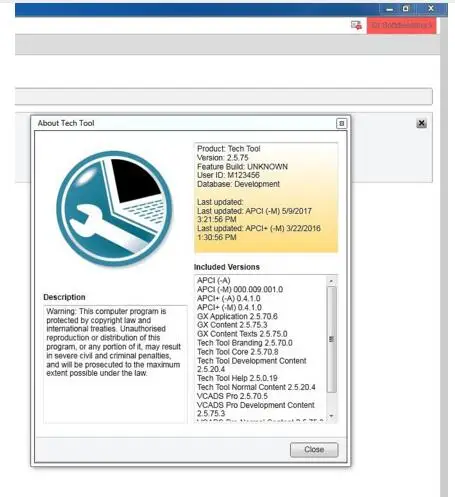Image resolution: width=455 pixels, height=497 pixels.
Task: Click 'Version: 2.5.75' text
Action: [223, 158]
